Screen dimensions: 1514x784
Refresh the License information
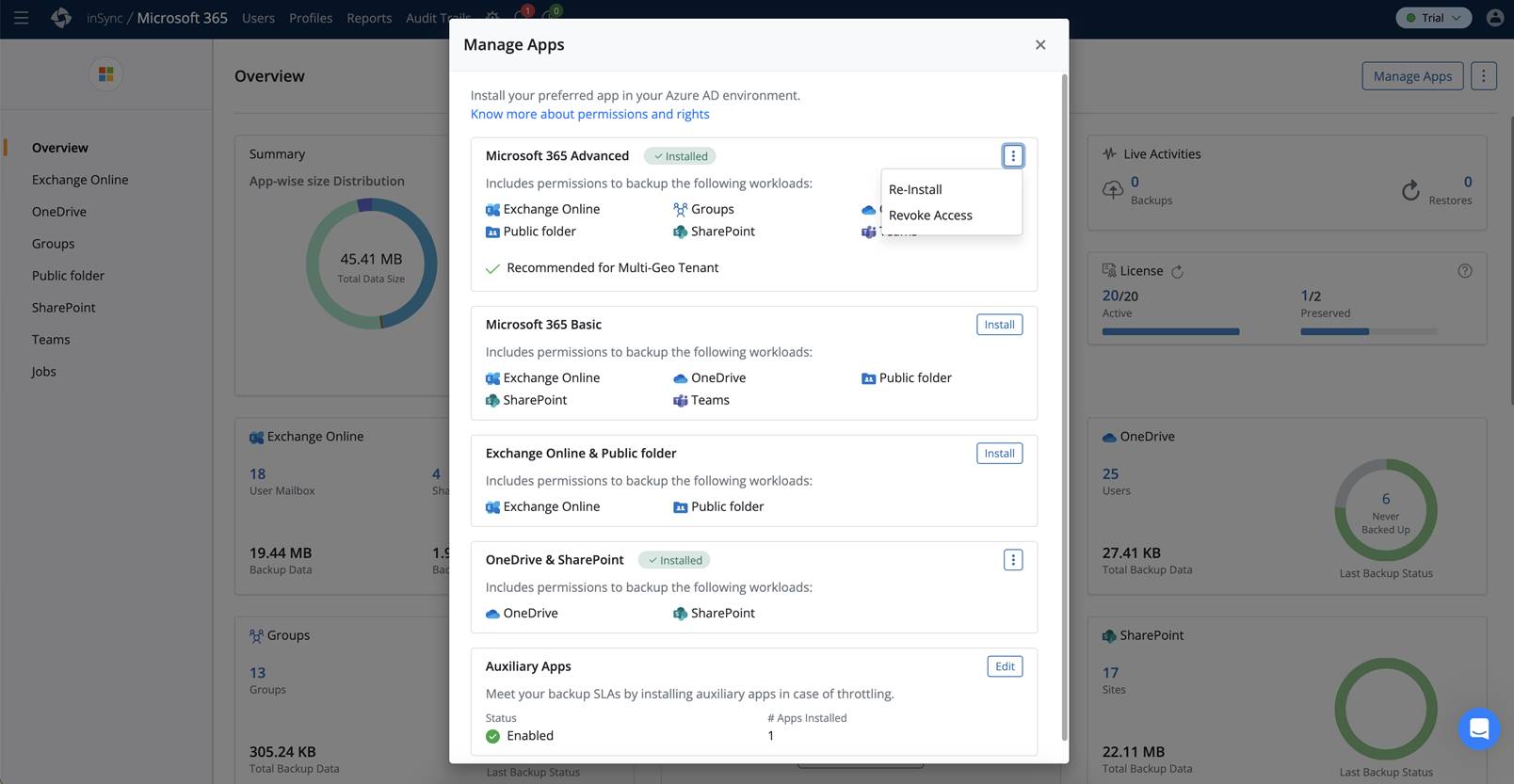point(1177,272)
